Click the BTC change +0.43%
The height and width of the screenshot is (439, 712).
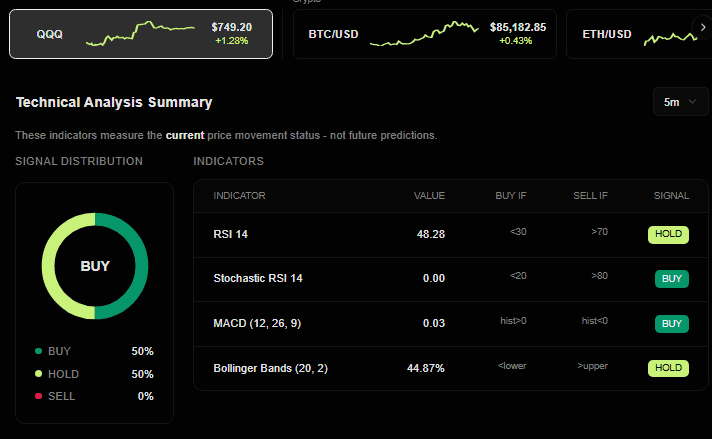click(x=515, y=41)
